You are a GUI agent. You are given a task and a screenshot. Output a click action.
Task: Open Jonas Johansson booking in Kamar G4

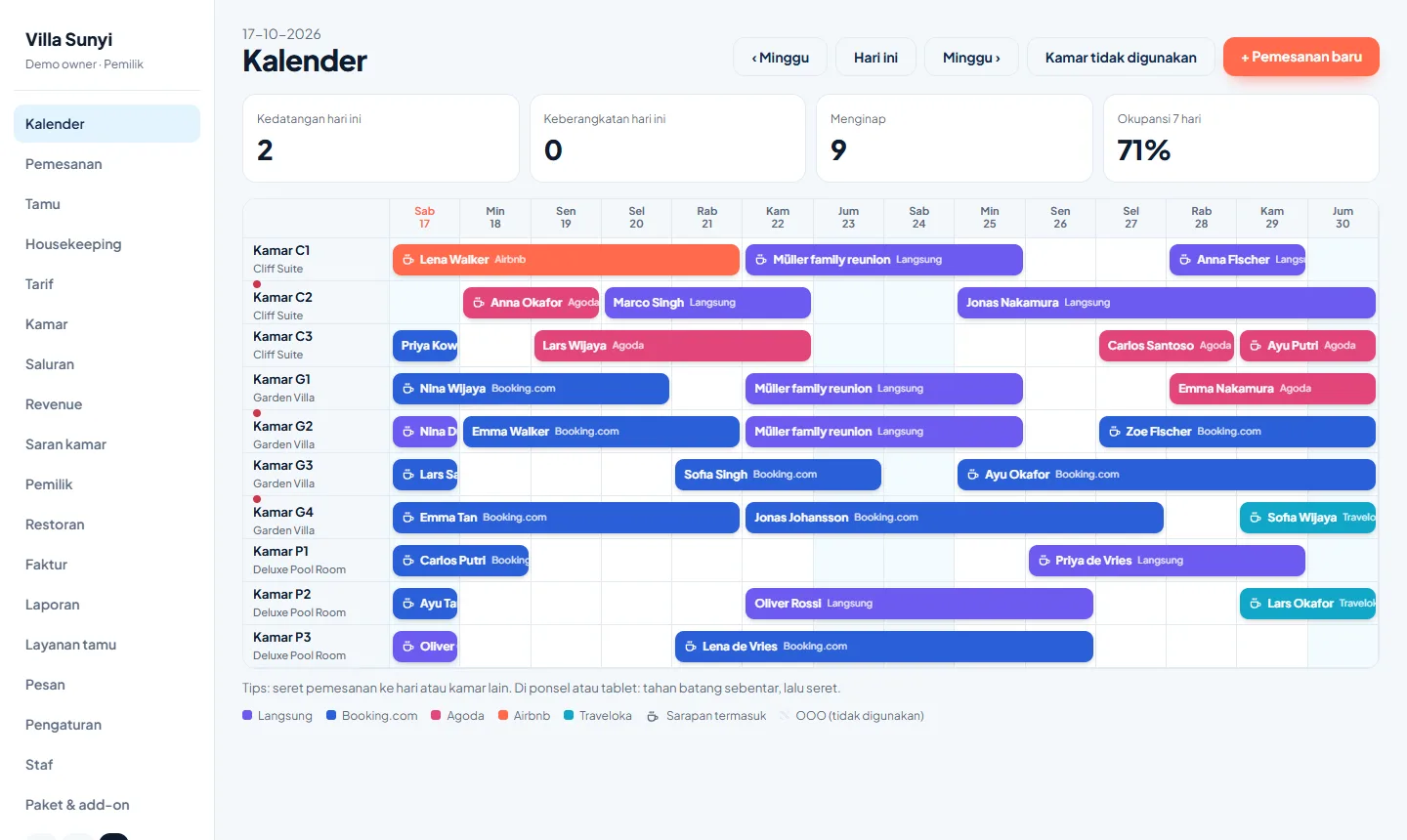955,518
